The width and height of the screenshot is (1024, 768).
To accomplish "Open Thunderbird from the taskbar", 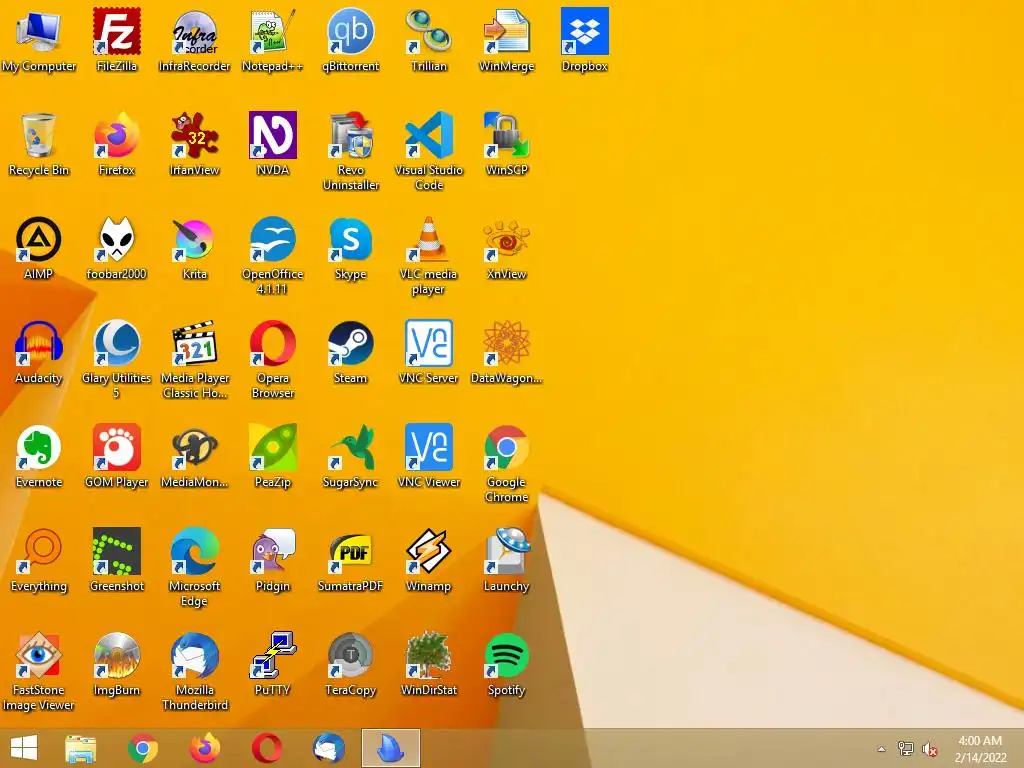I will pyautogui.click(x=328, y=748).
